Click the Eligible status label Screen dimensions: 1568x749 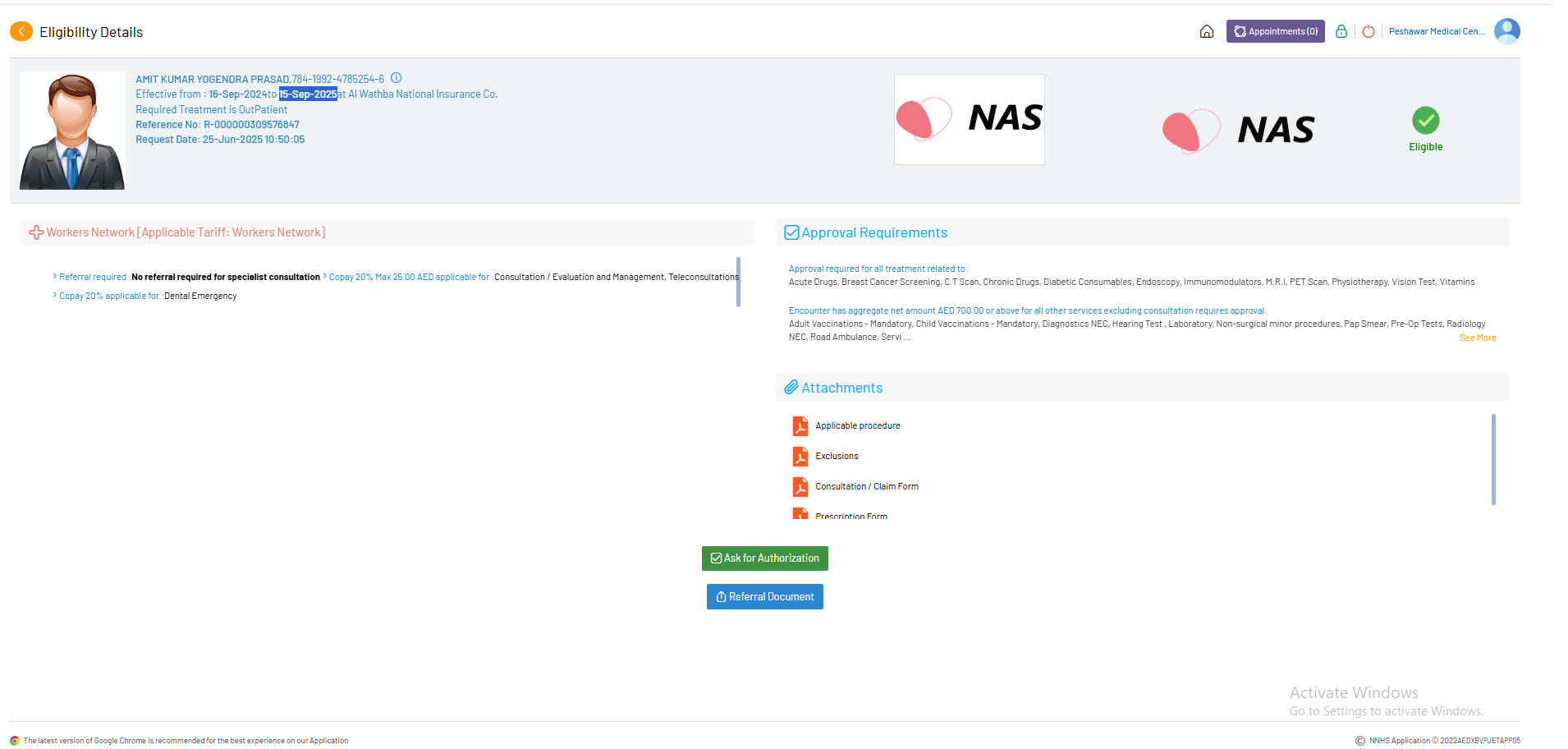1425,147
